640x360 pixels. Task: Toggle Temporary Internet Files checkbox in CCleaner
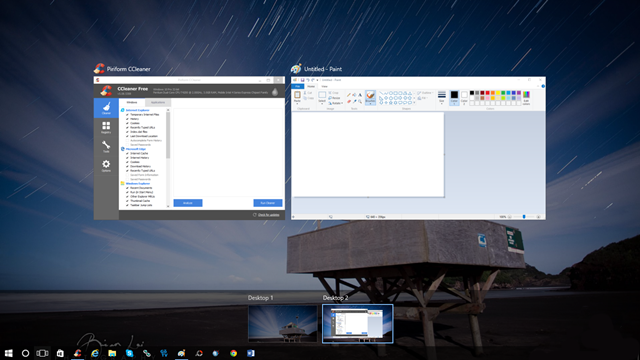(x=127, y=115)
